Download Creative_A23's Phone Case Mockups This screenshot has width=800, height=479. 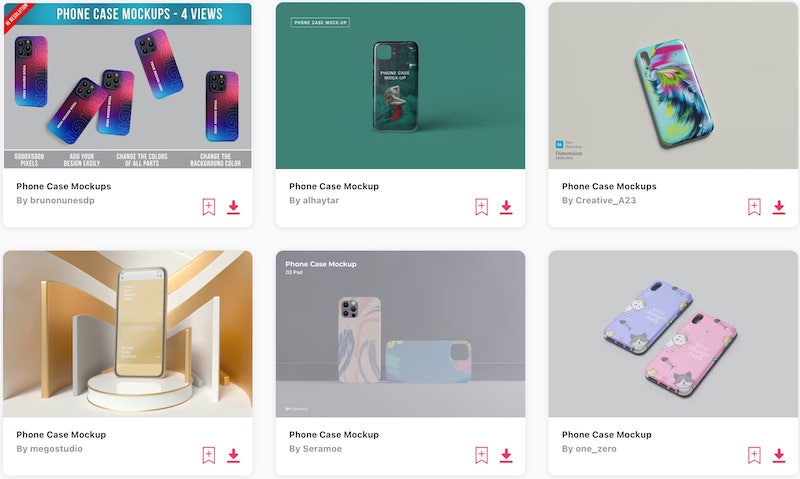(779, 207)
